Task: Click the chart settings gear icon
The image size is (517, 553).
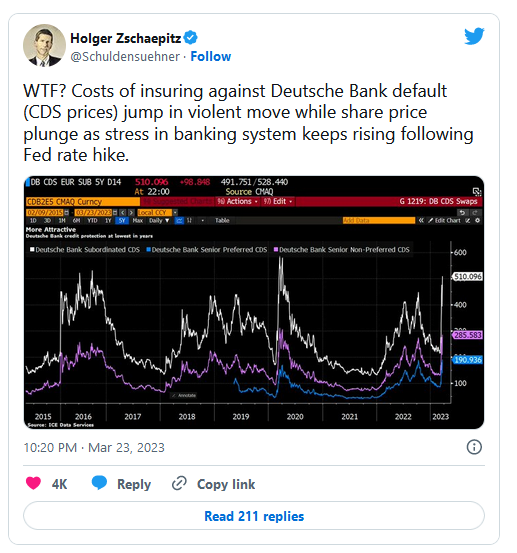Action: (x=478, y=220)
